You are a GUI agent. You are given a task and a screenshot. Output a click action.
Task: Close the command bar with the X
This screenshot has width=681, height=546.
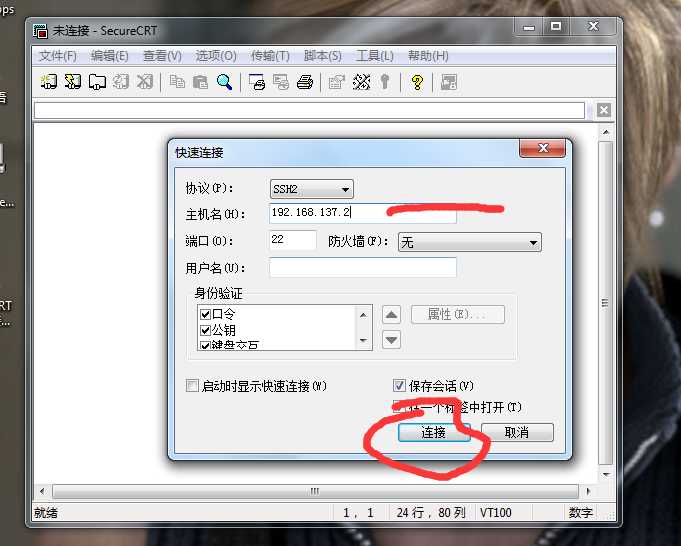[x=603, y=110]
